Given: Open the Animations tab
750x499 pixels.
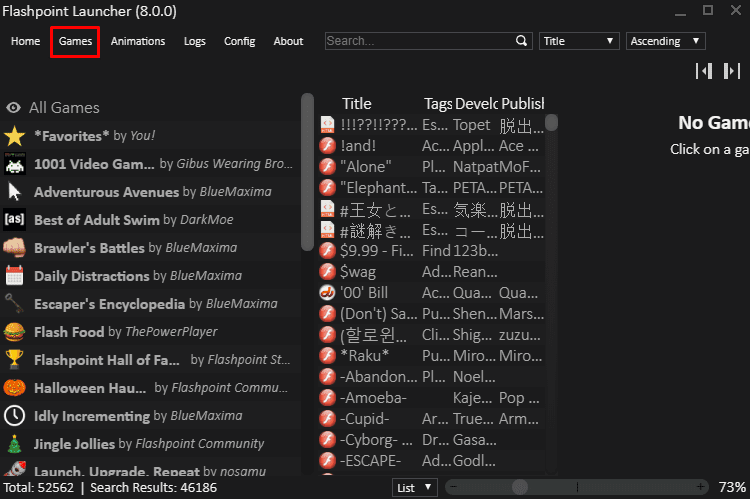Looking at the screenshot, I should 138,41.
